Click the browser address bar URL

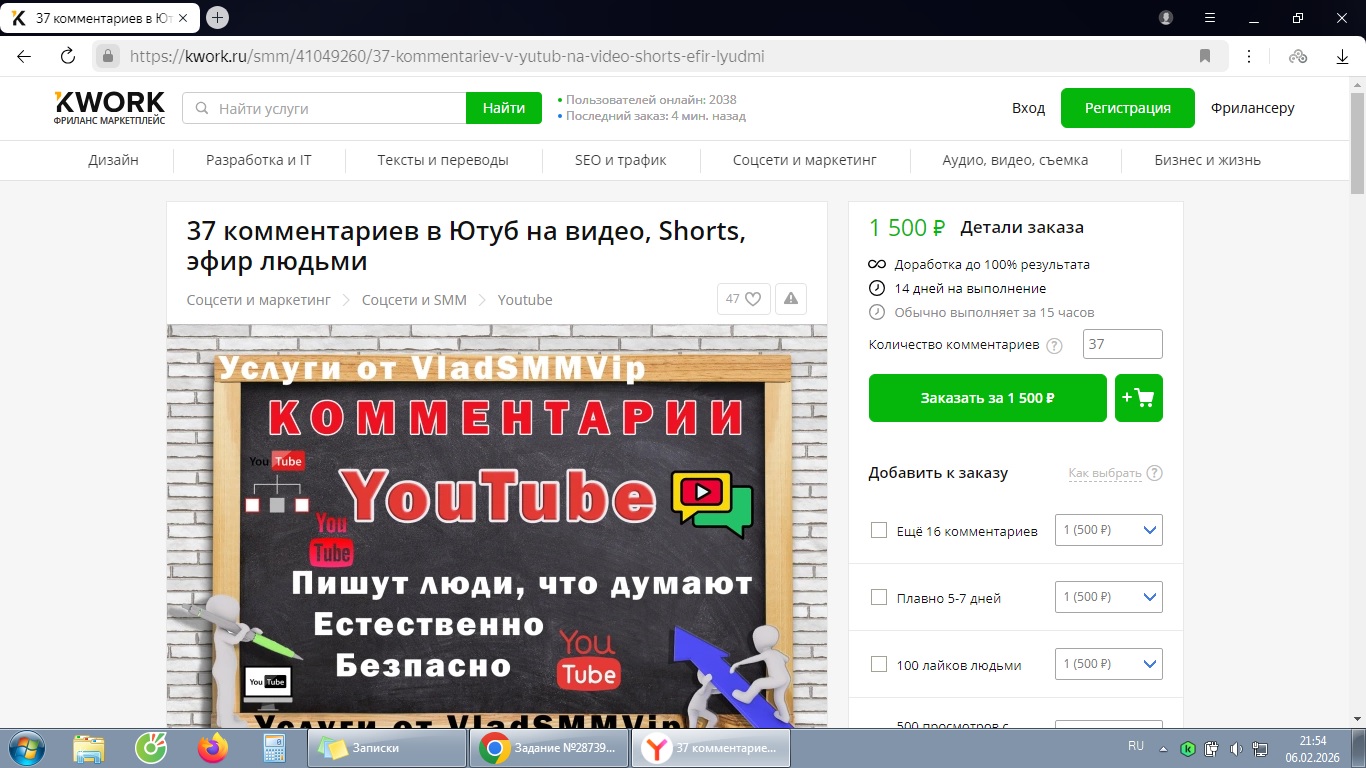point(447,56)
